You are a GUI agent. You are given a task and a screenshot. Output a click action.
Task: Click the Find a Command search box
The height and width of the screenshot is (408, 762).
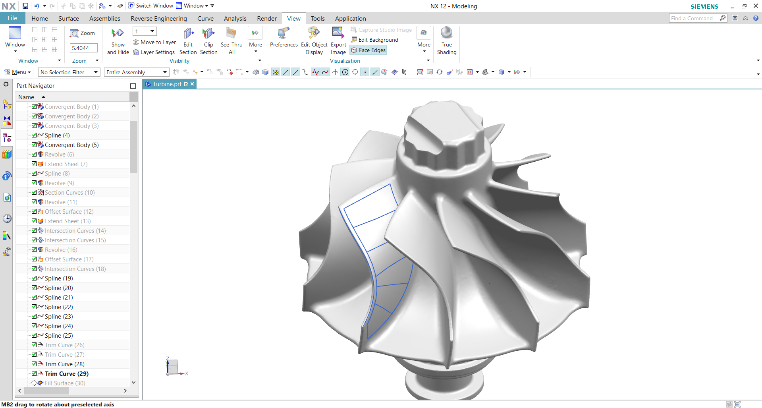point(698,18)
